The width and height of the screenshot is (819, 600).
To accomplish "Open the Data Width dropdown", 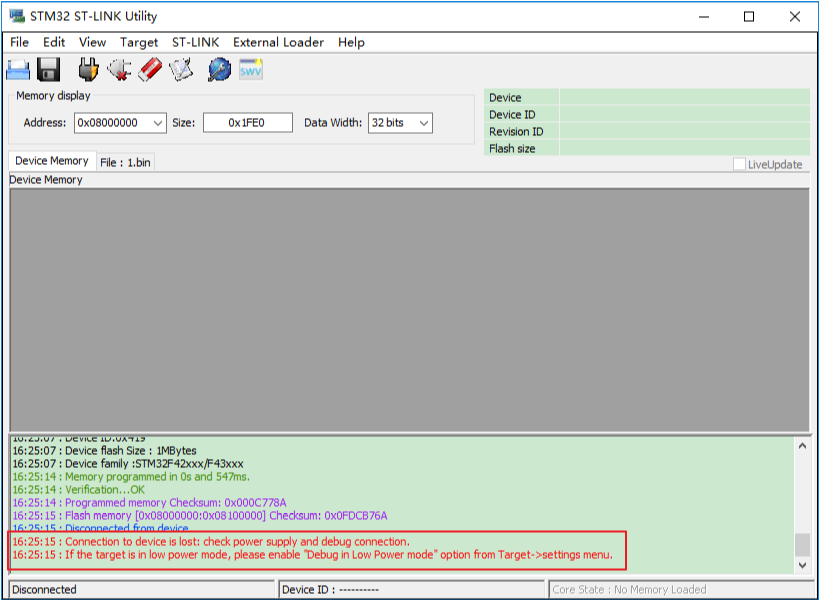I will tap(424, 123).
